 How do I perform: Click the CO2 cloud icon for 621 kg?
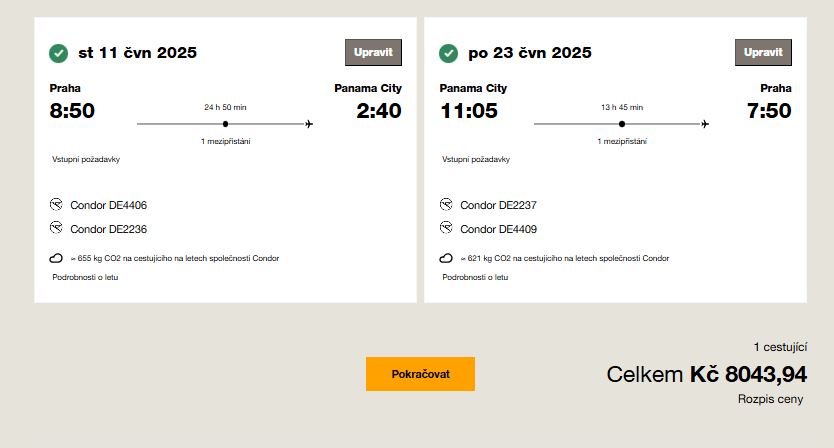point(447,258)
